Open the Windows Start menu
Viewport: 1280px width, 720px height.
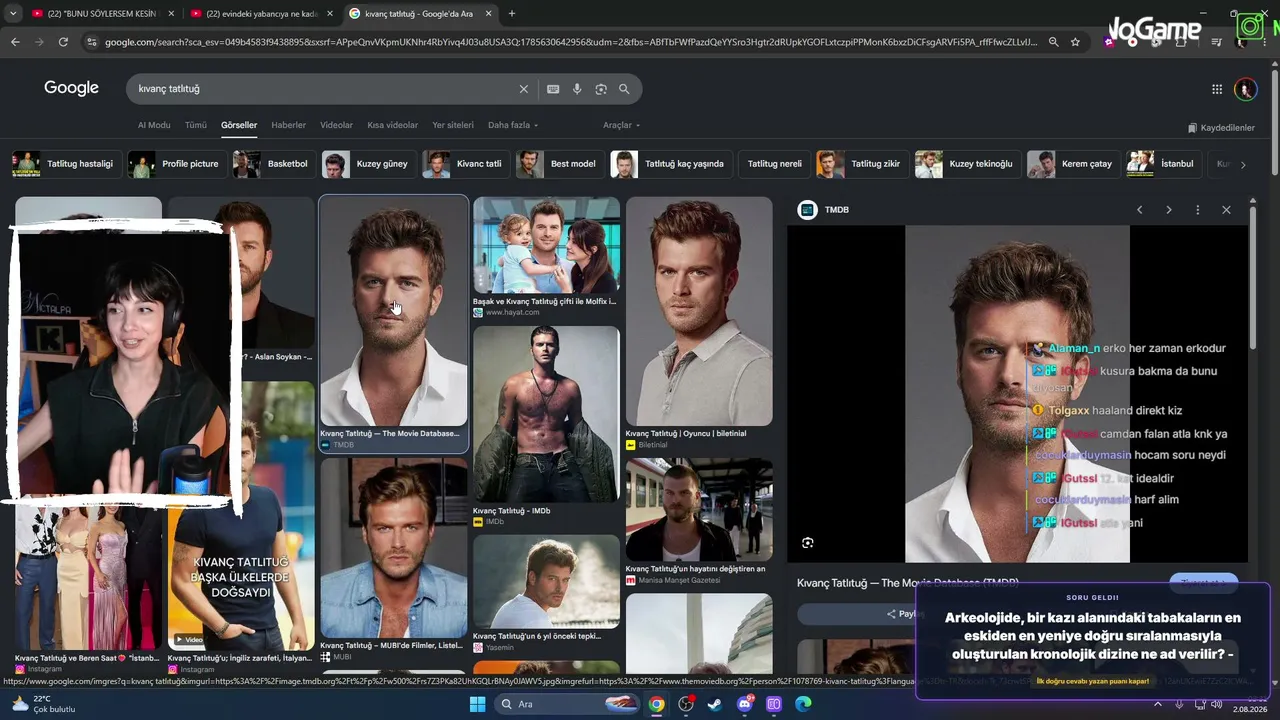[x=477, y=704]
